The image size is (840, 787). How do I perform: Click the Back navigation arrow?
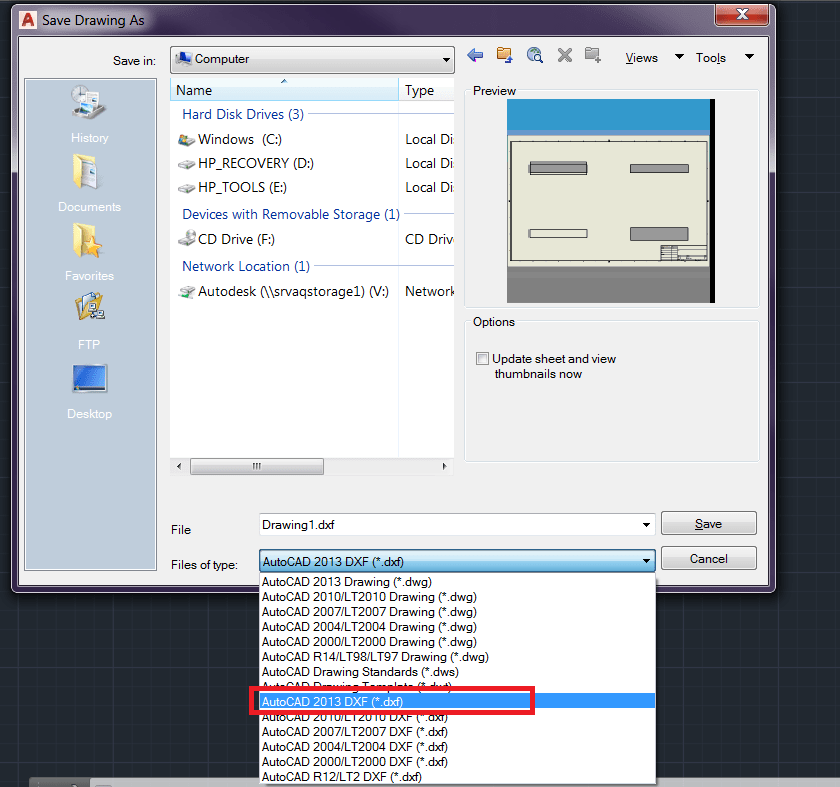475,57
